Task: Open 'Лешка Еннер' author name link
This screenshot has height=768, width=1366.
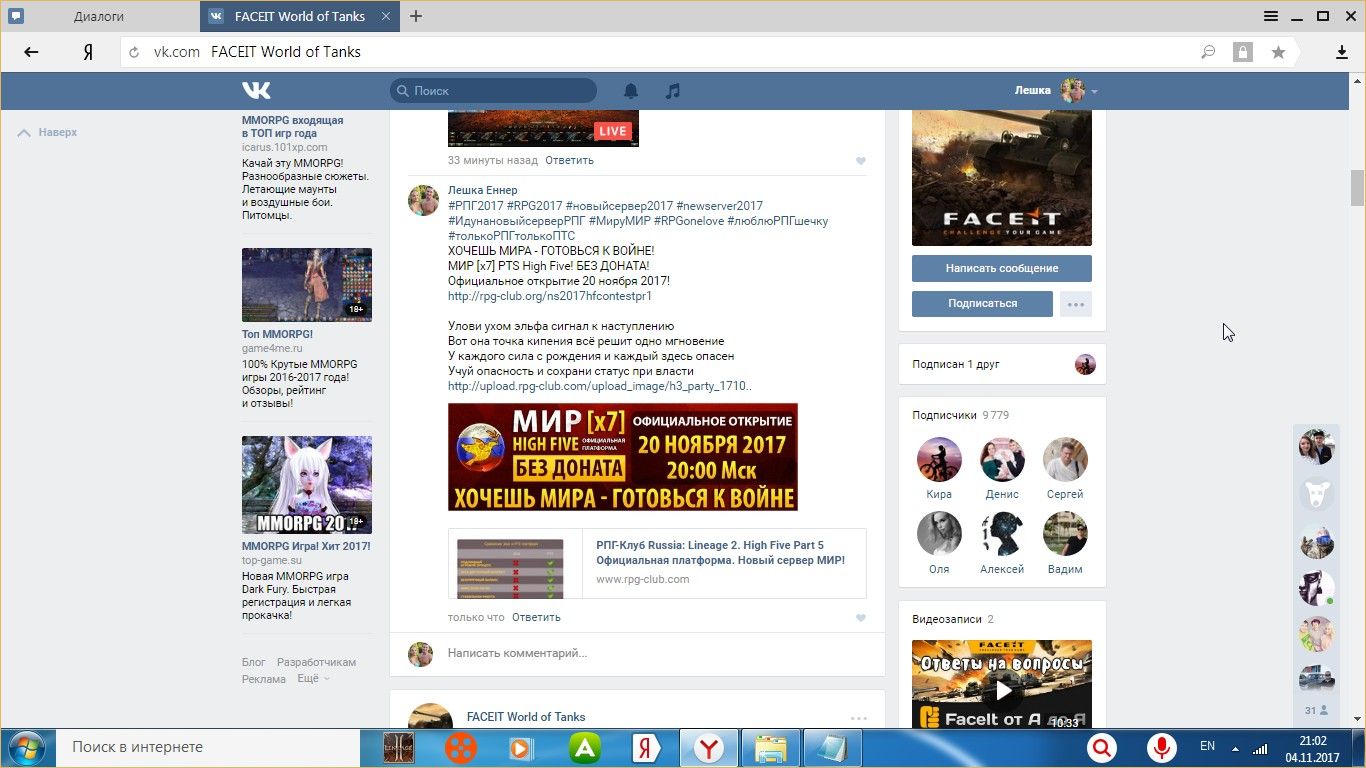Action: coord(483,190)
